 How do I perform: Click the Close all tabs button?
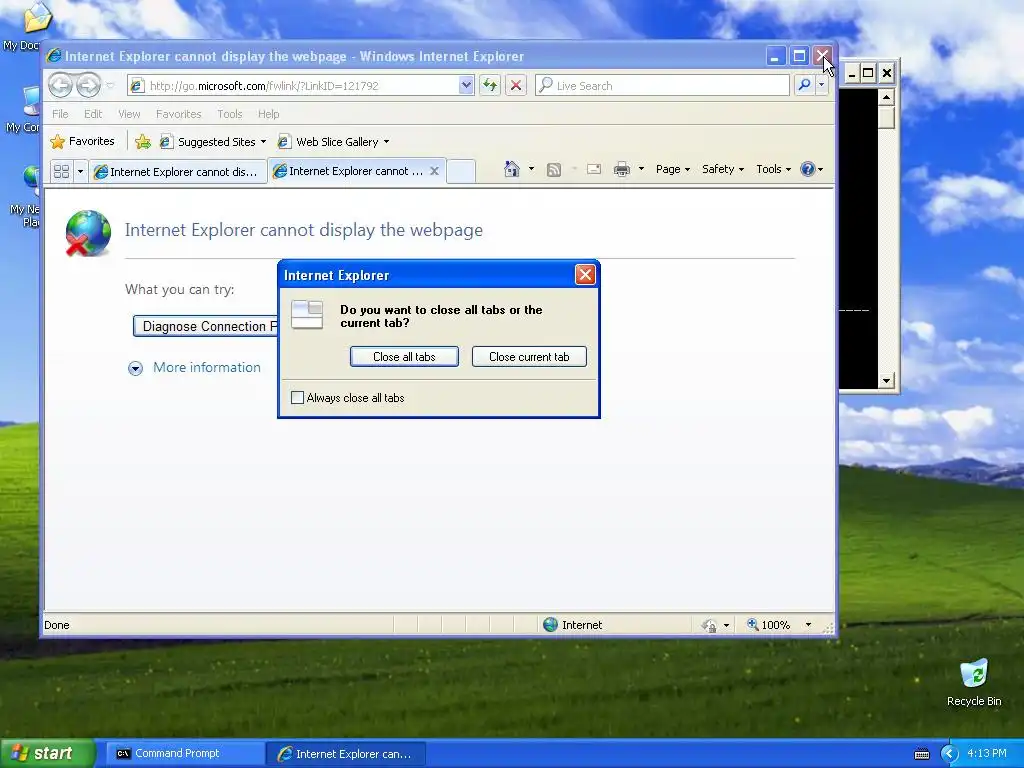pyautogui.click(x=404, y=357)
